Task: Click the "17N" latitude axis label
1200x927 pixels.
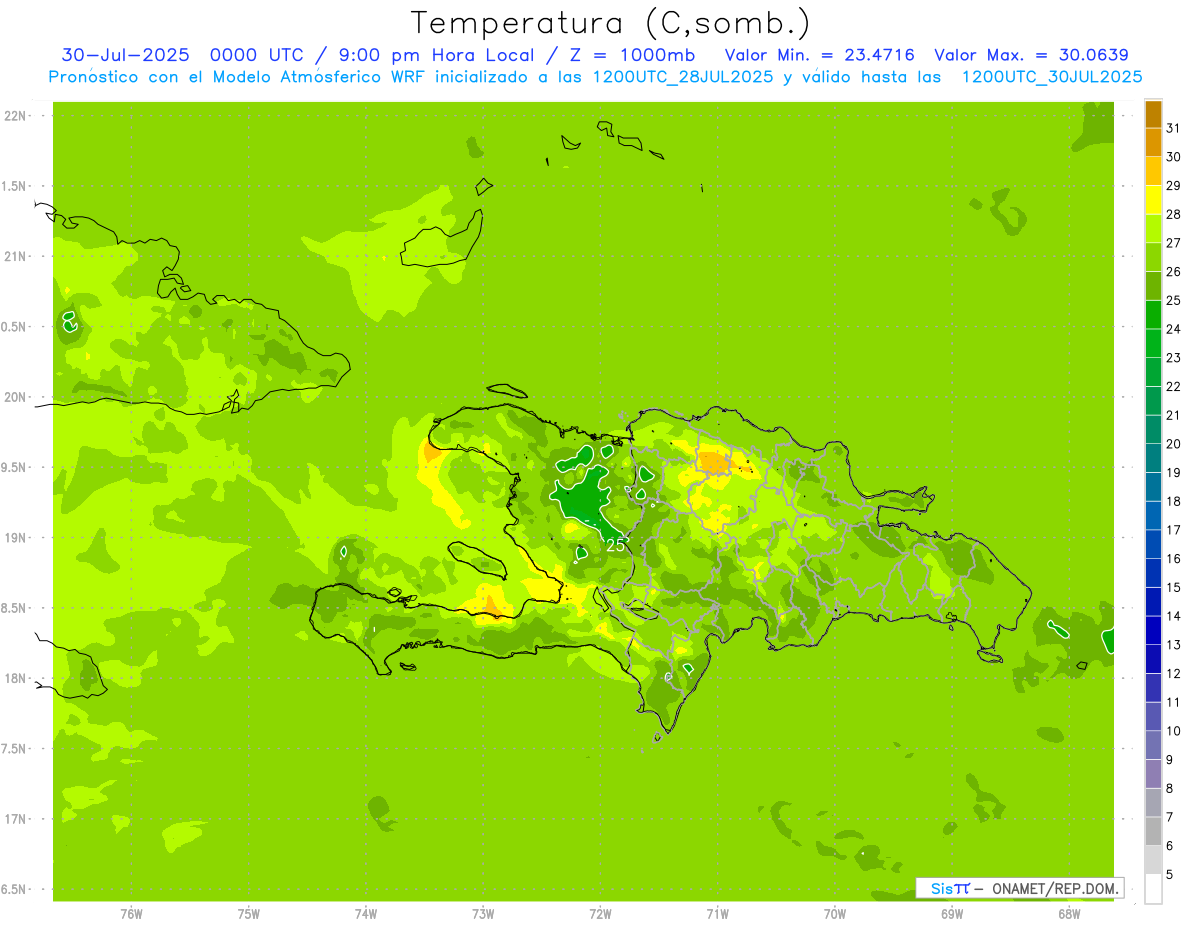Action: 14,819
